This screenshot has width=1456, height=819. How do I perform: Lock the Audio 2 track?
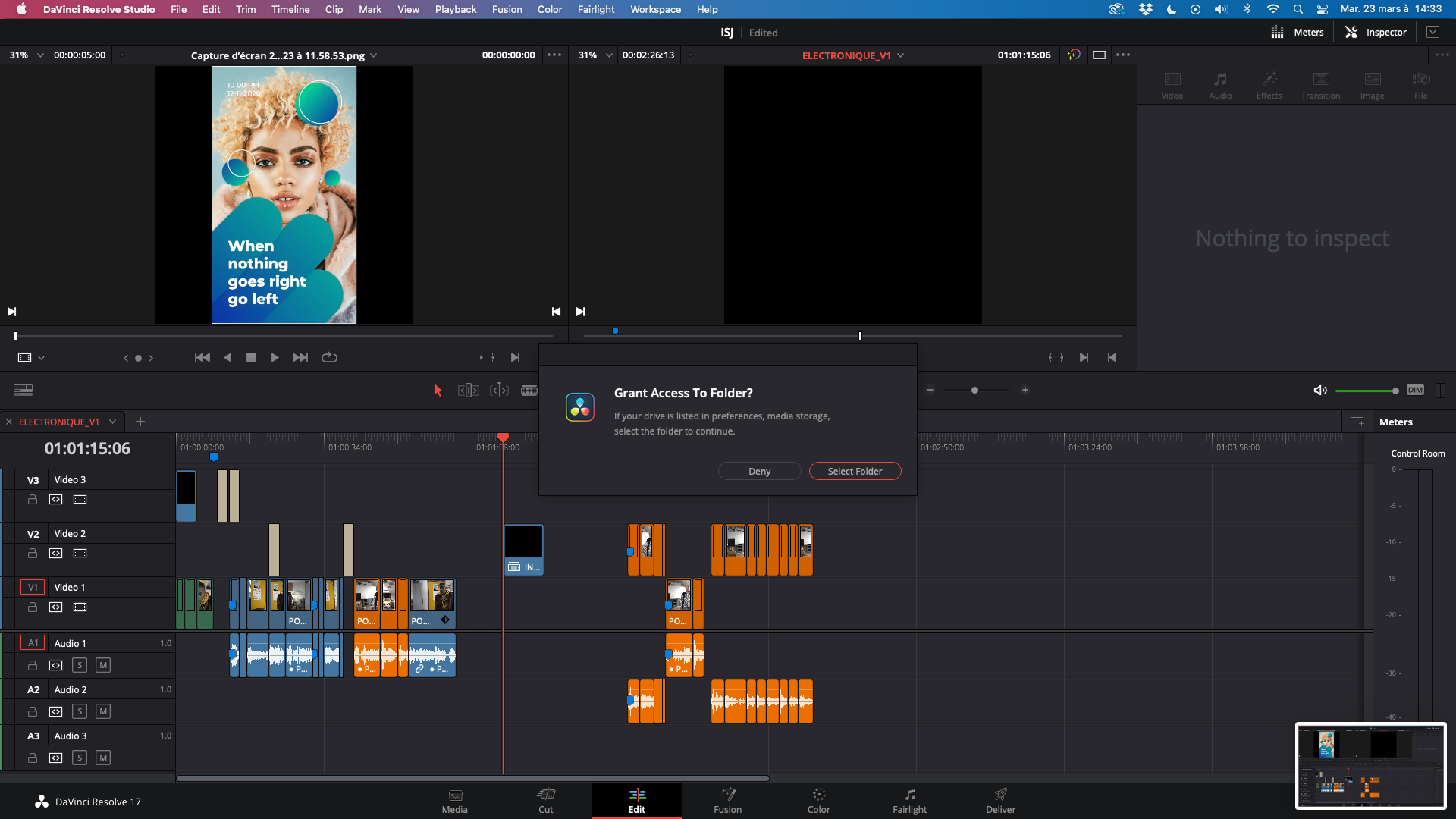pyautogui.click(x=33, y=711)
